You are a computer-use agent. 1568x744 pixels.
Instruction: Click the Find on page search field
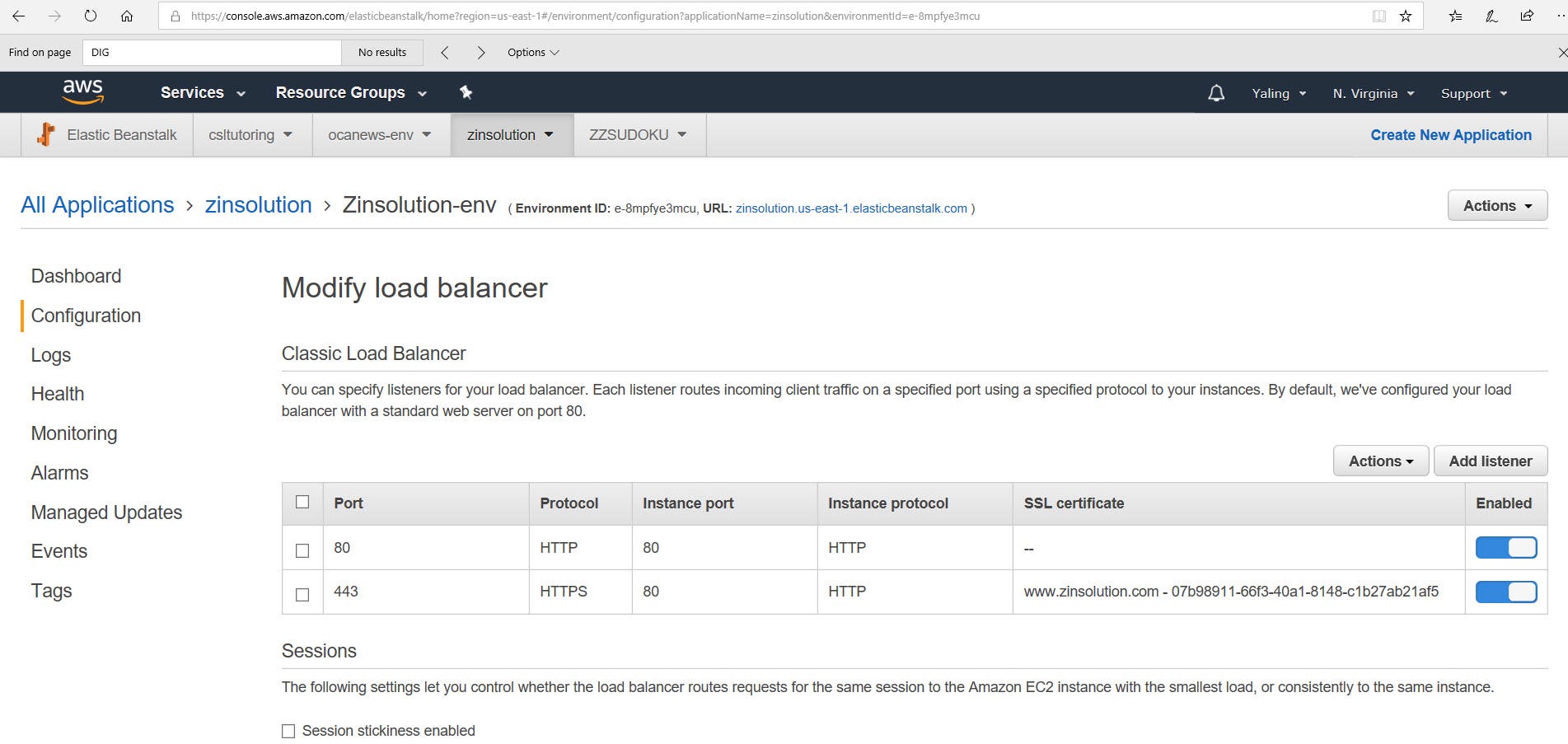point(212,53)
